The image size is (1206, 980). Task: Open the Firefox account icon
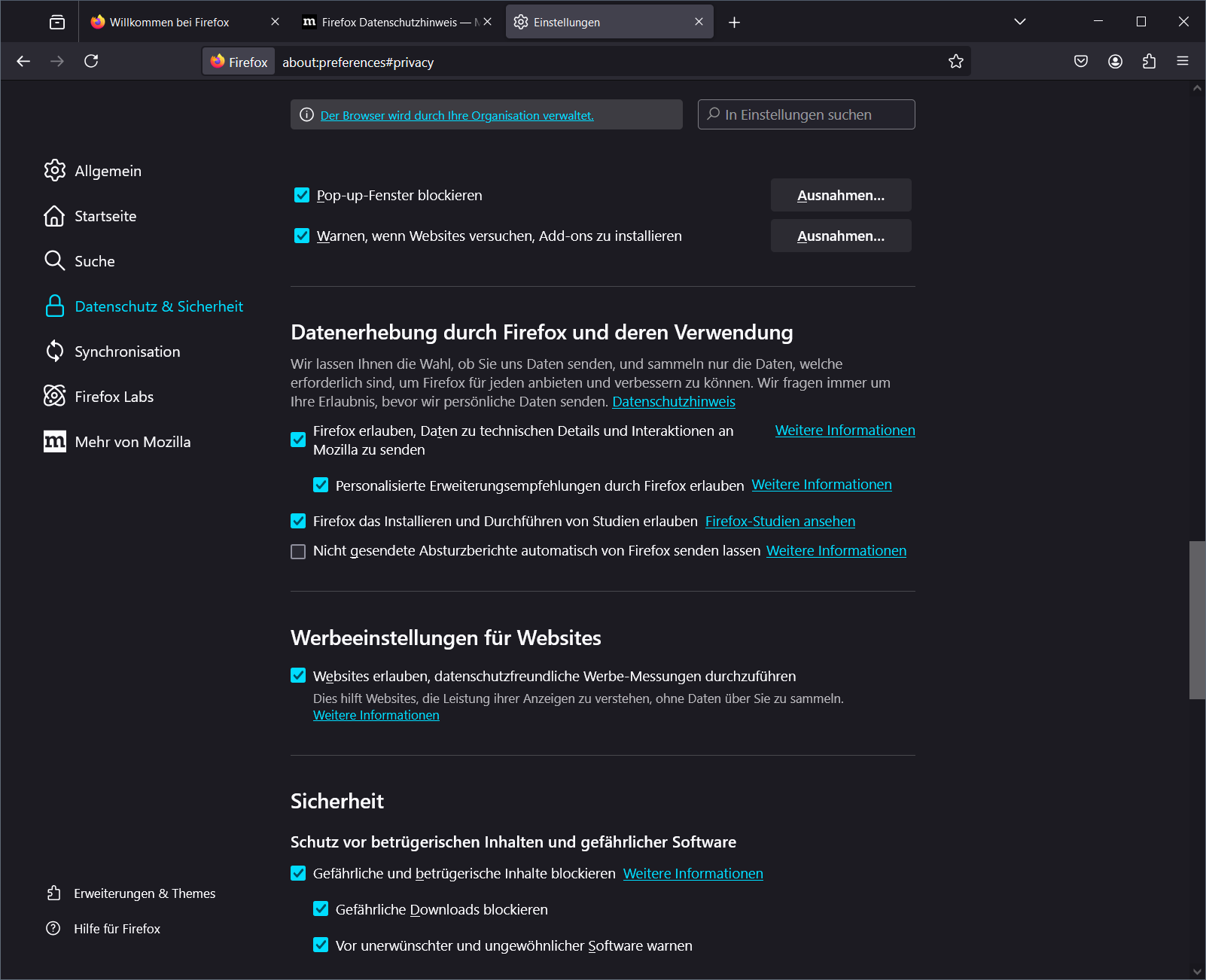(1115, 62)
